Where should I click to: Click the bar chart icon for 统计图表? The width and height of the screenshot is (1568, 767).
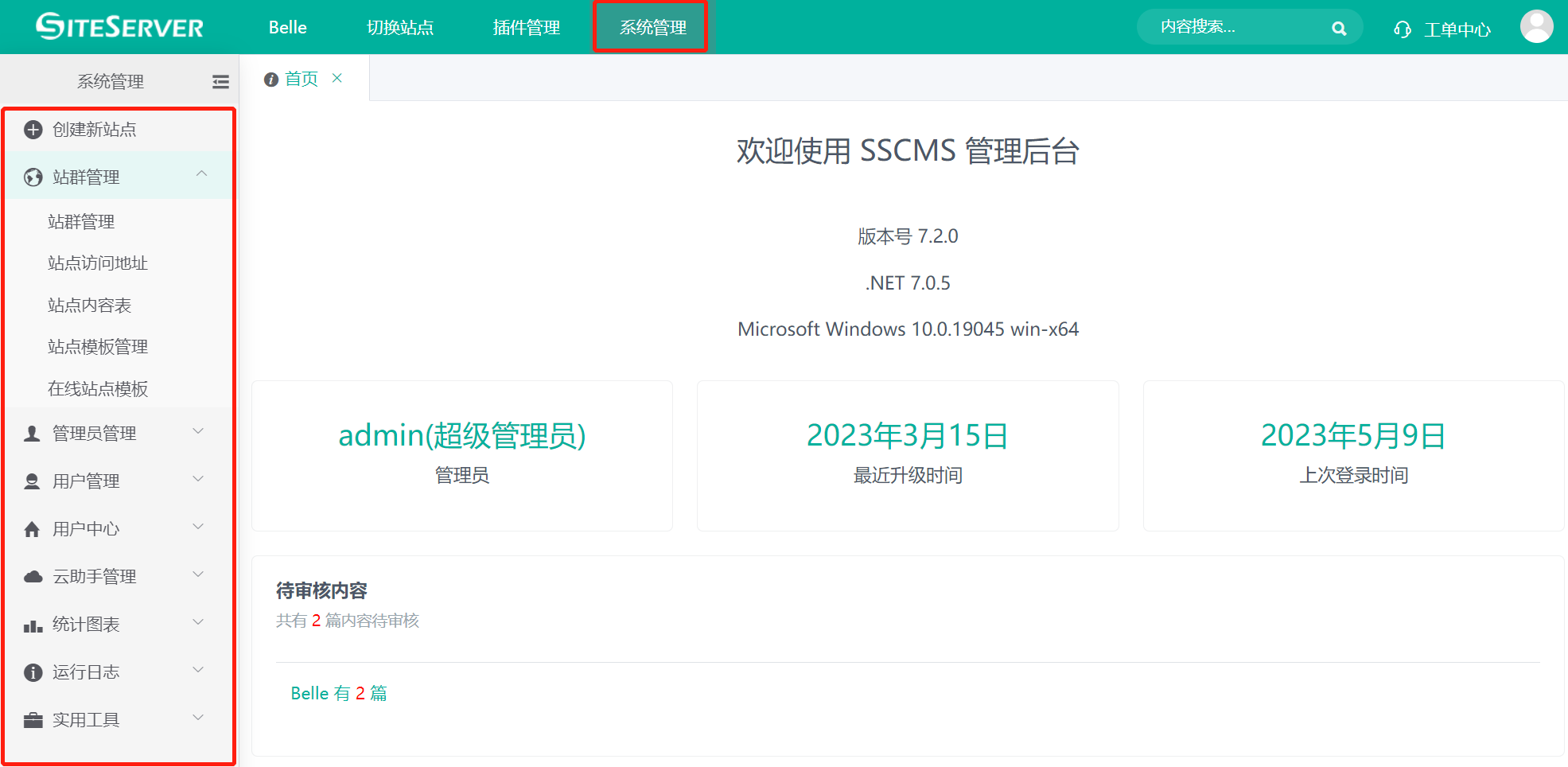[x=33, y=625]
